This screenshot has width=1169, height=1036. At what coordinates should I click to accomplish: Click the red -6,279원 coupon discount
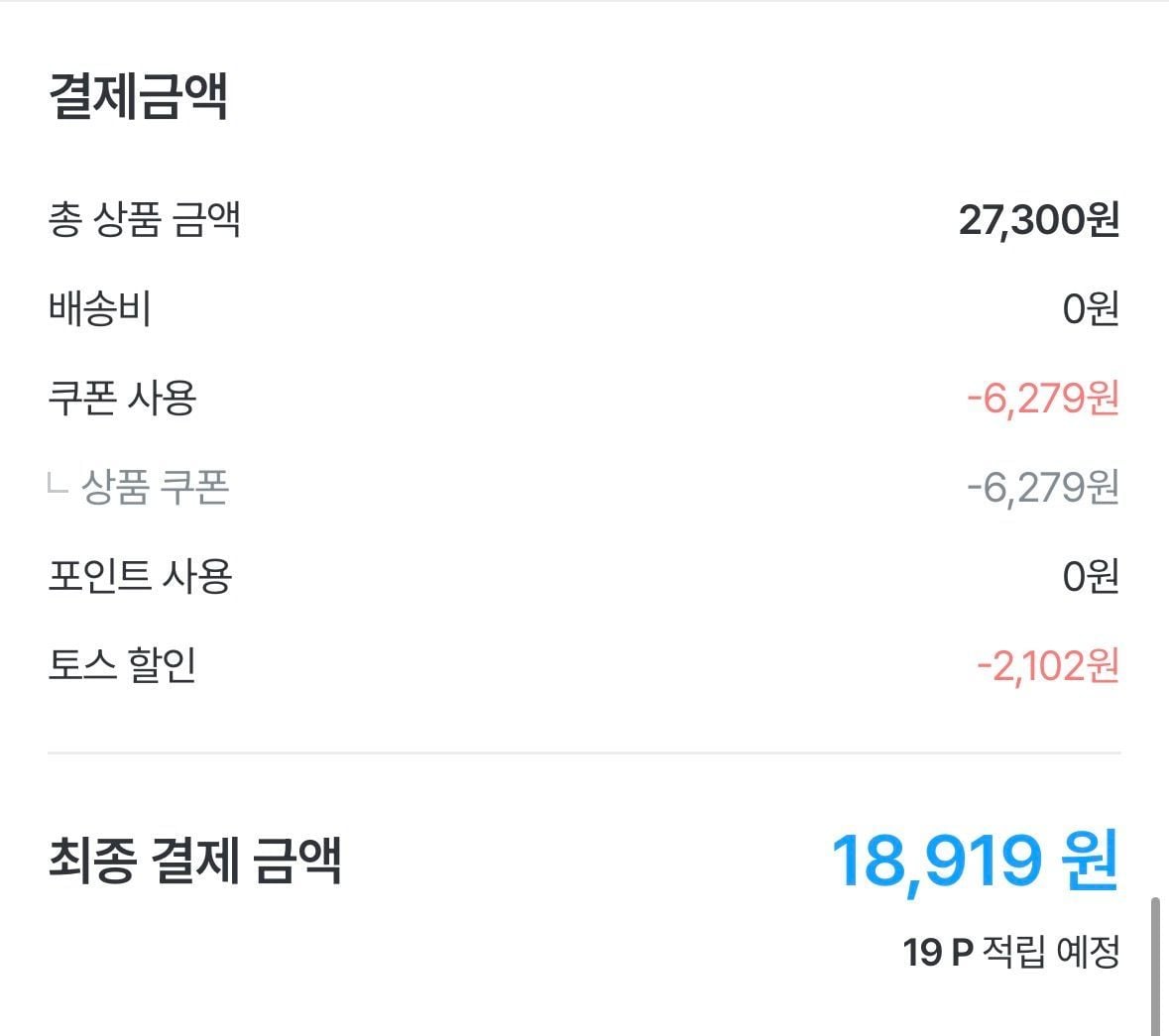tap(1042, 398)
